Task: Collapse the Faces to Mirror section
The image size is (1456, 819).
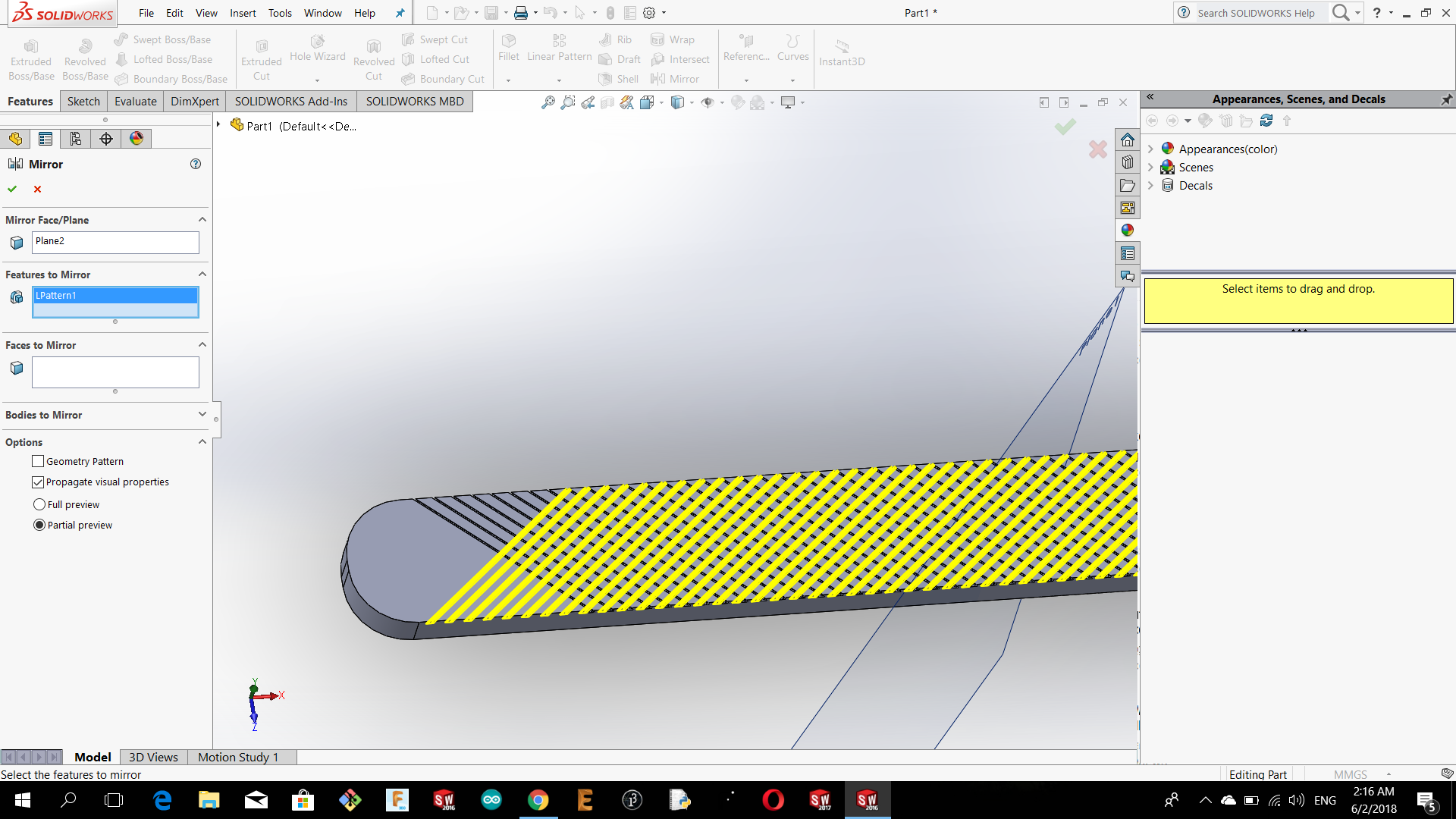Action: click(x=202, y=345)
